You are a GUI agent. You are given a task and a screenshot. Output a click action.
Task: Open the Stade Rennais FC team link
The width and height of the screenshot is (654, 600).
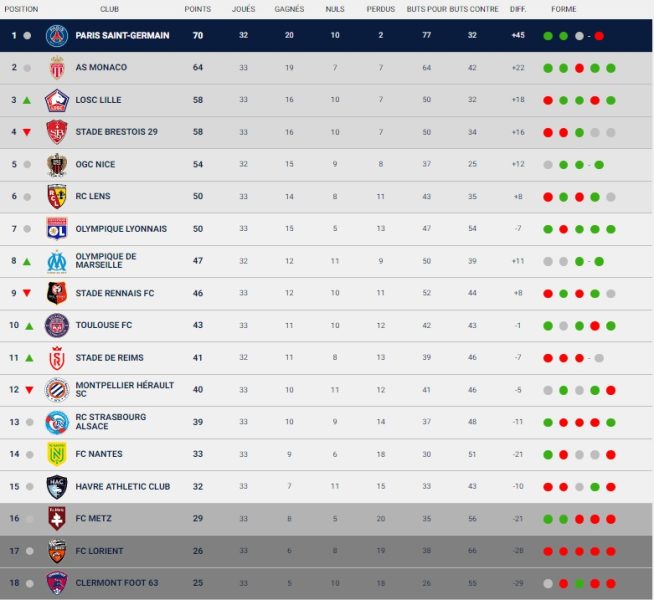pyautogui.click(x=115, y=294)
